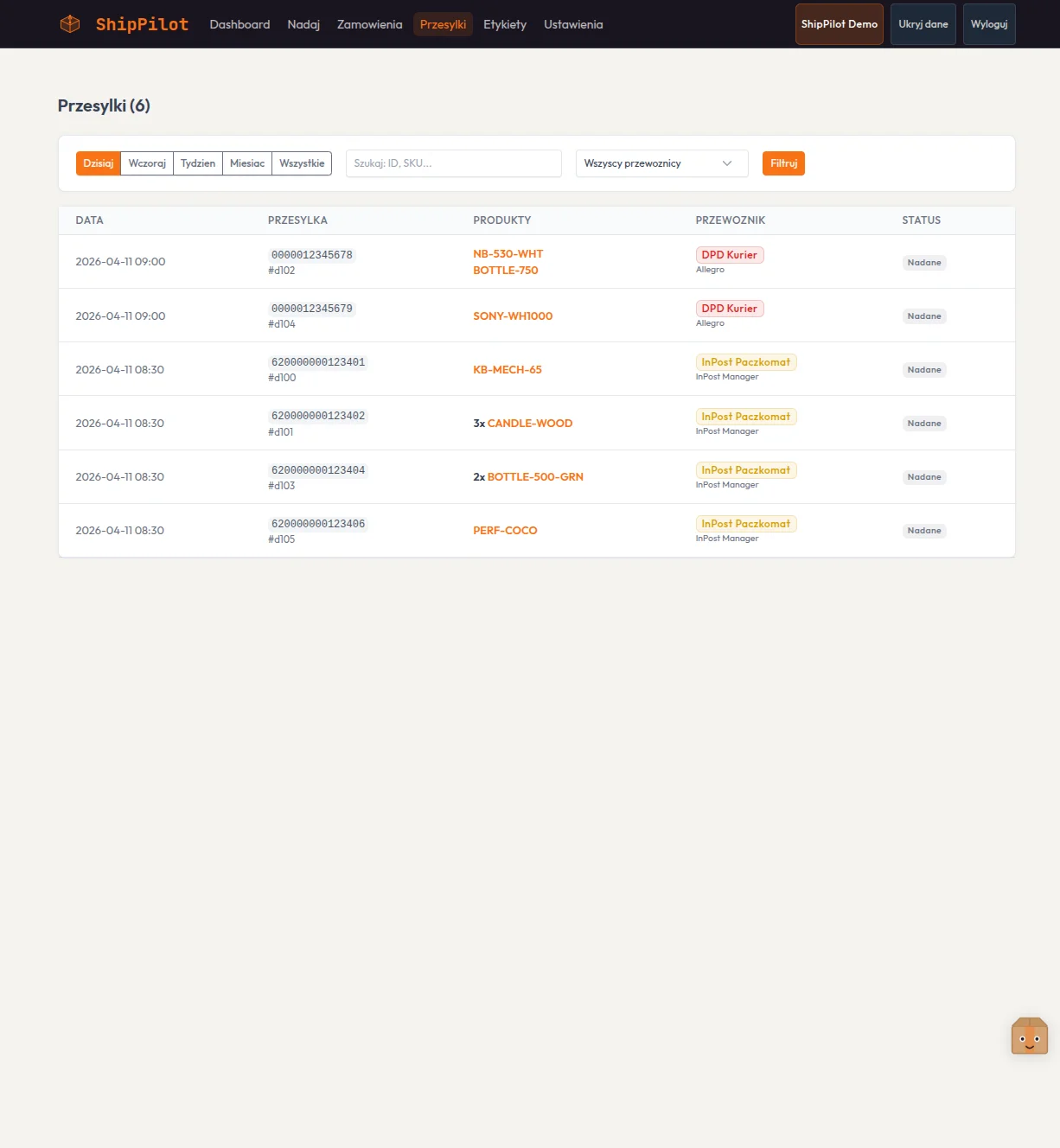
Task: Click order reference #d105
Action: pos(282,539)
